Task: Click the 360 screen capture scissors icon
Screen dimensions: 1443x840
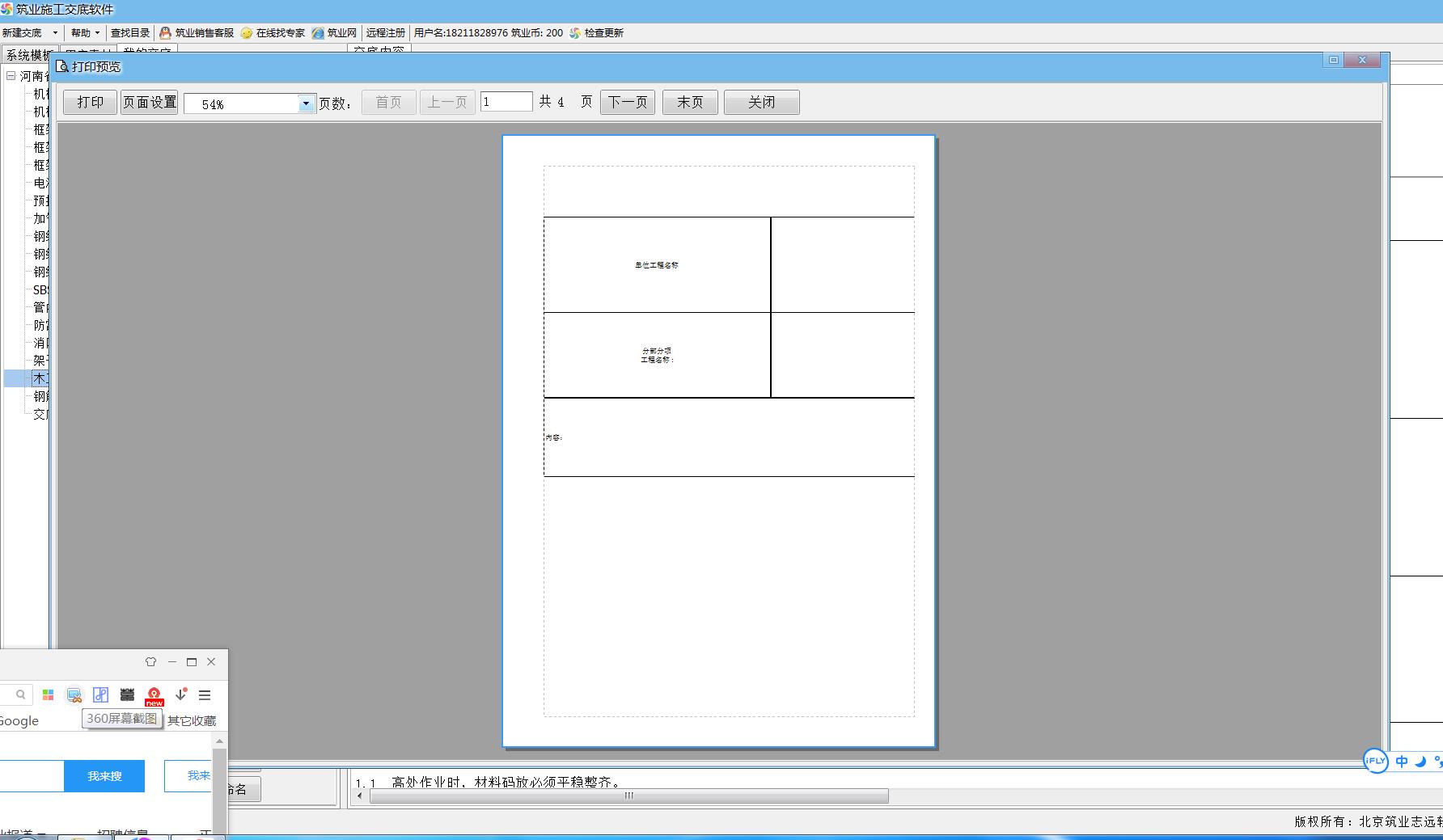Action: (x=74, y=695)
